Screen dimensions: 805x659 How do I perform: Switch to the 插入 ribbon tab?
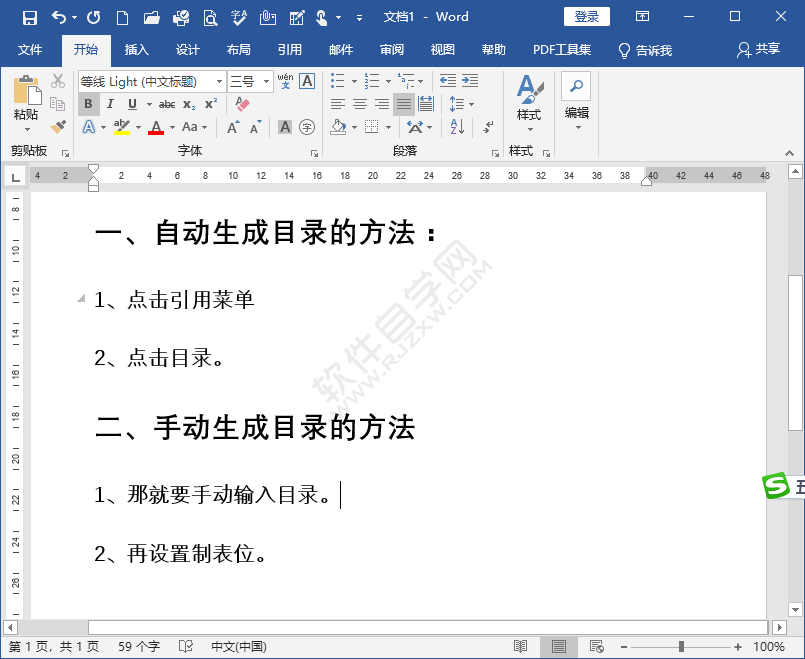pyautogui.click(x=136, y=49)
